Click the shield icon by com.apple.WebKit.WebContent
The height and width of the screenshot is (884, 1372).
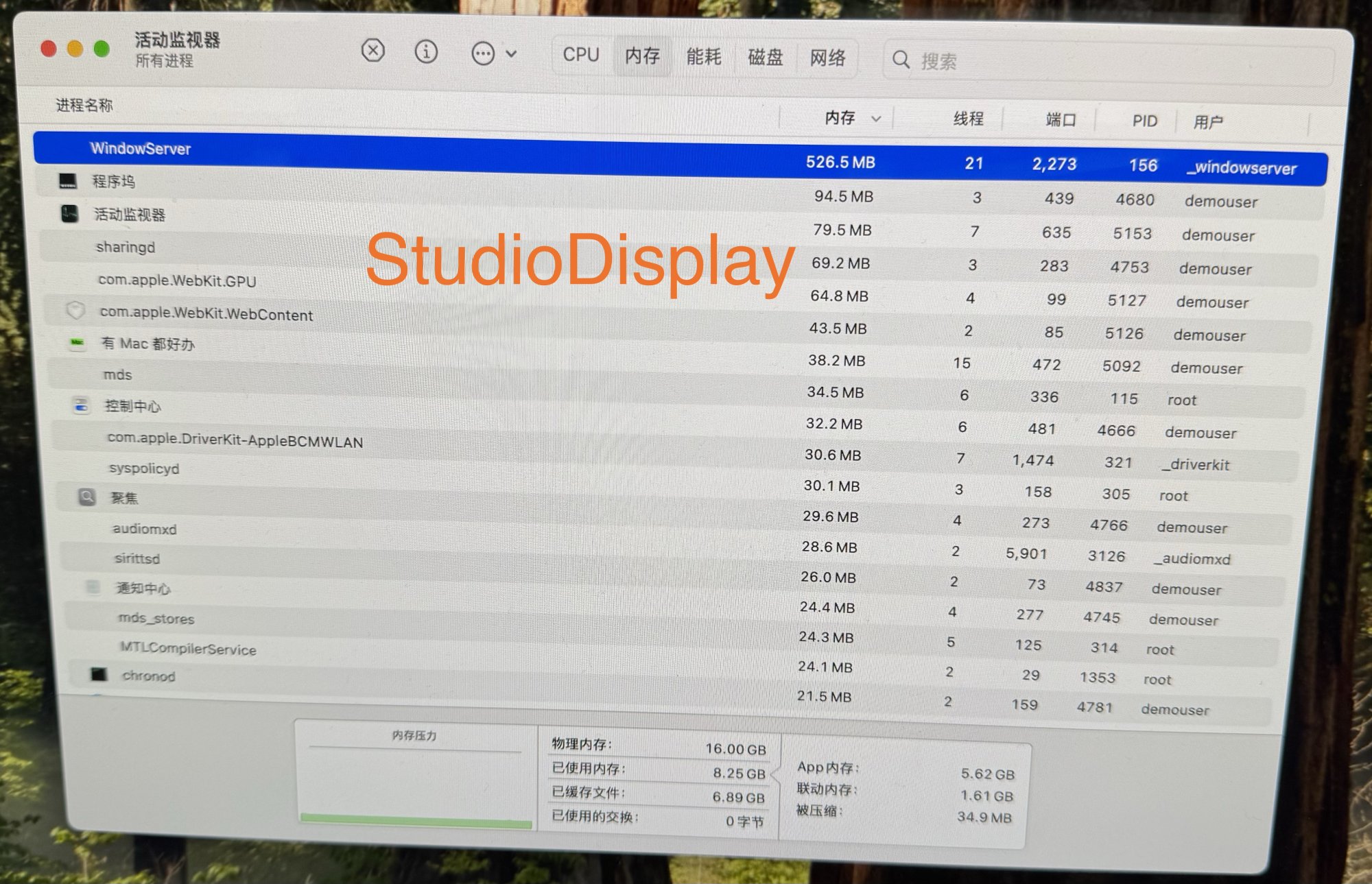75,311
